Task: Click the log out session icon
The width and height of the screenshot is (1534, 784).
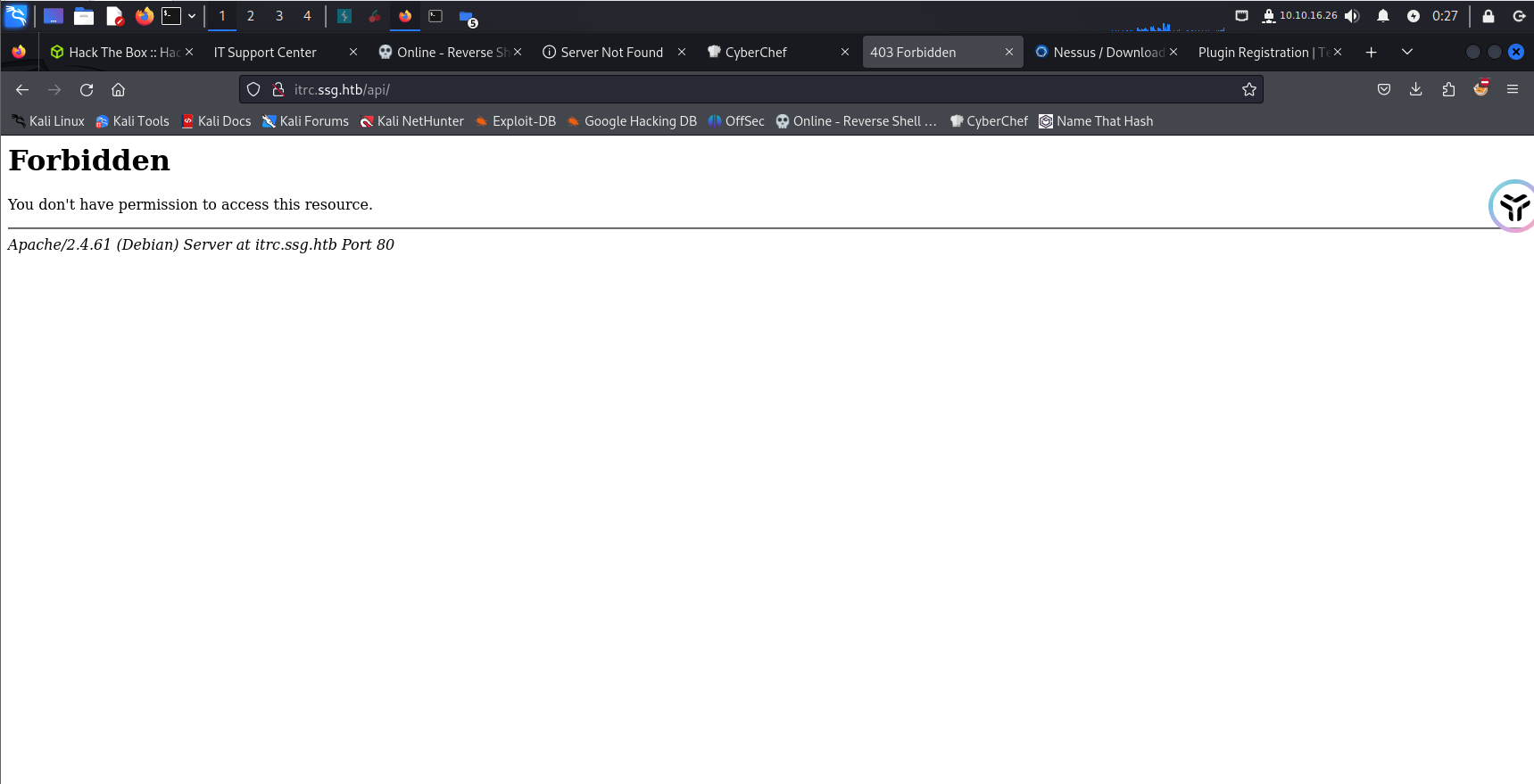Action: [x=1519, y=16]
